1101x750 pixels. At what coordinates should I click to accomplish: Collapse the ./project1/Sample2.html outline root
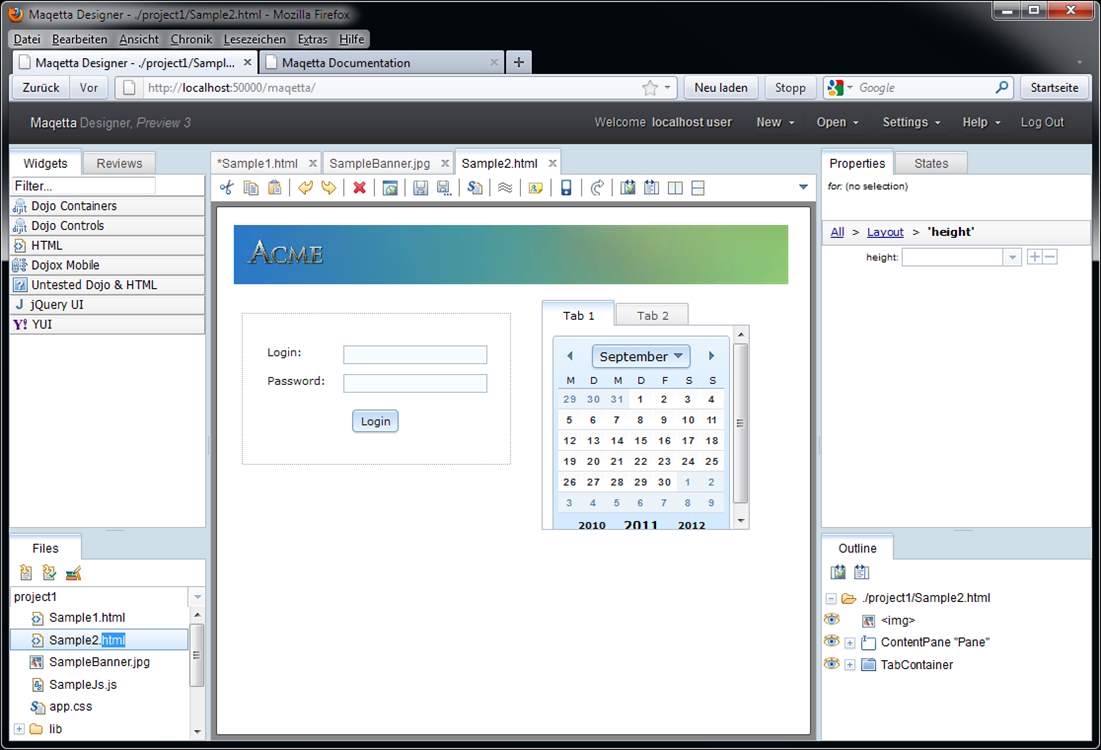(x=831, y=598)
